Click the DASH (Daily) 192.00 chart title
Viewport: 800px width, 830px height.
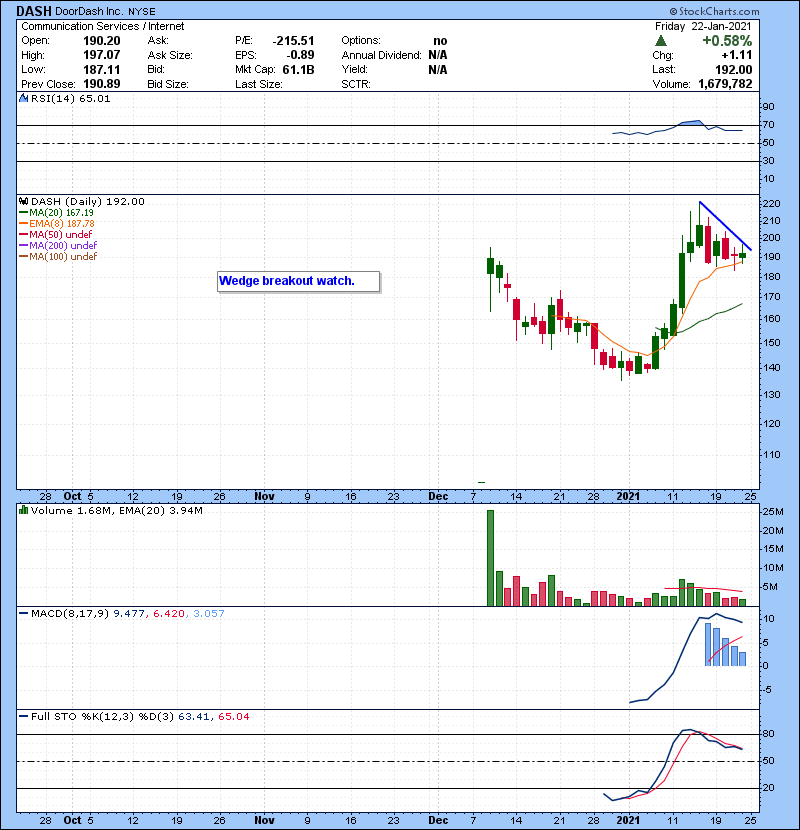87,201
